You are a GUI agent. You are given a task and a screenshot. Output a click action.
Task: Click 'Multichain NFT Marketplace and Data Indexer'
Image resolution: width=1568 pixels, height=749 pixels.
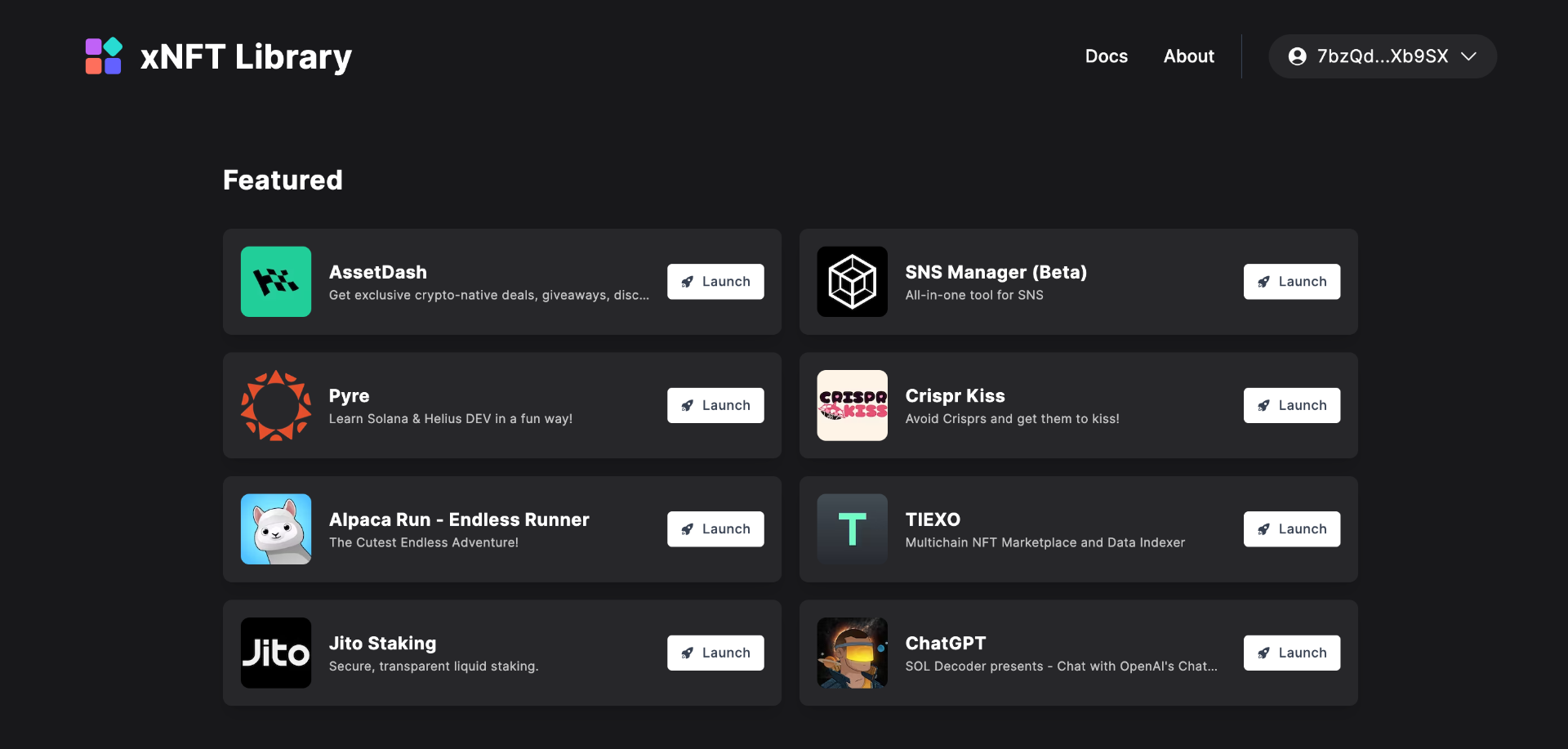point(1045,542)
